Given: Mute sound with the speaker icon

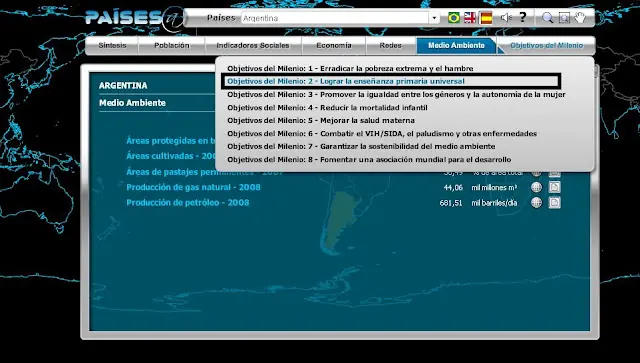Looking at the screenshot, I should [506, 18].
